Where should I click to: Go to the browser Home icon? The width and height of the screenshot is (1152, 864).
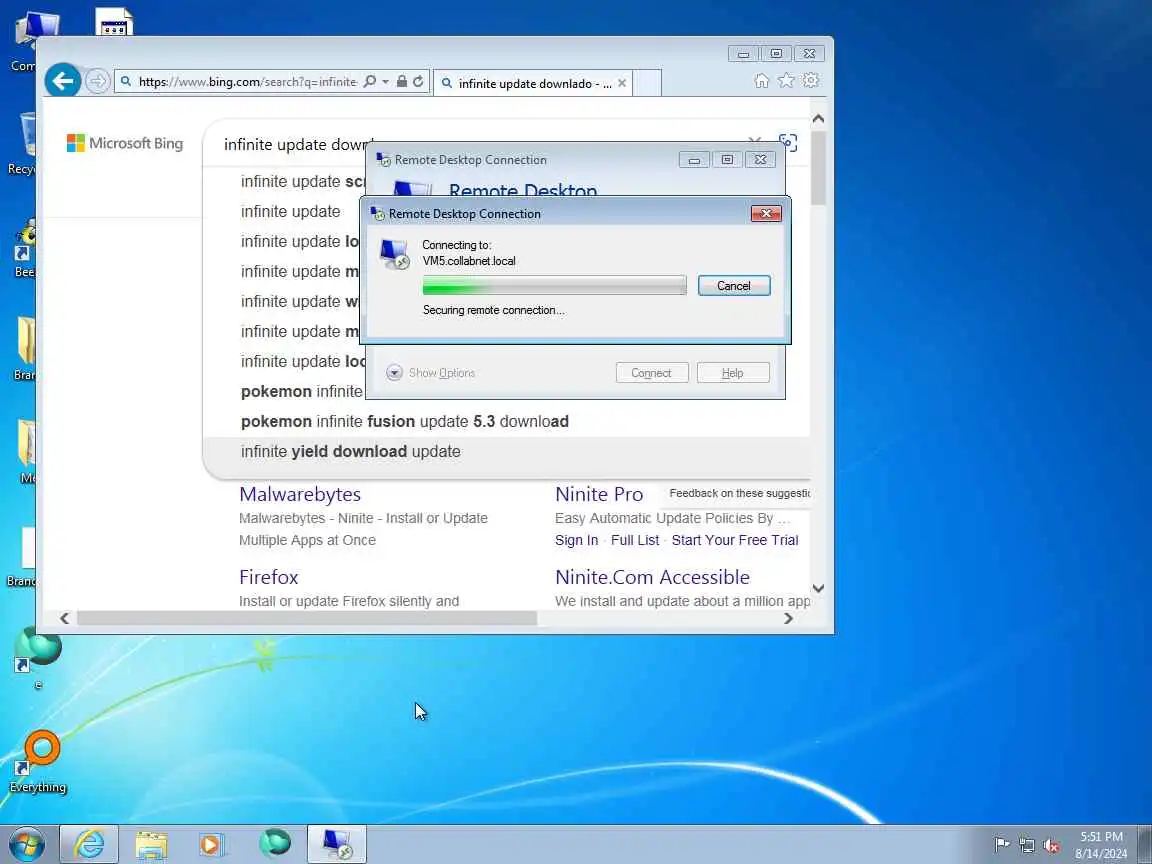click(762, 81)
